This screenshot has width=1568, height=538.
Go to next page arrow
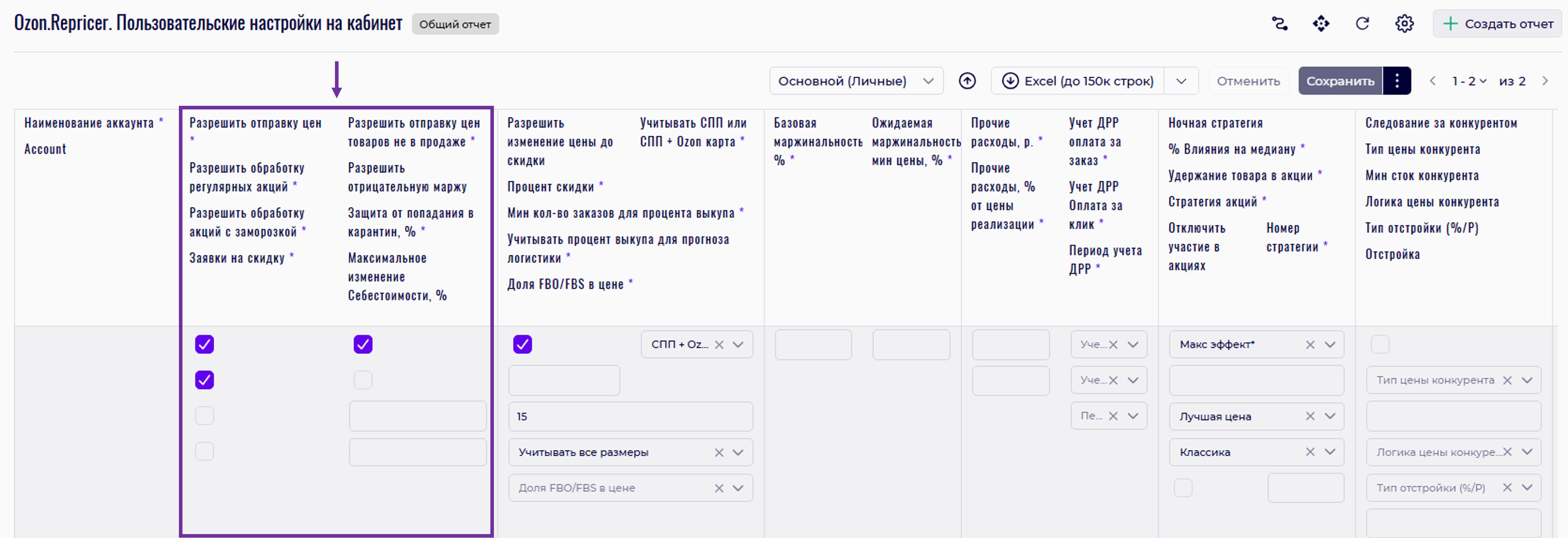(x=1545, y=81)
